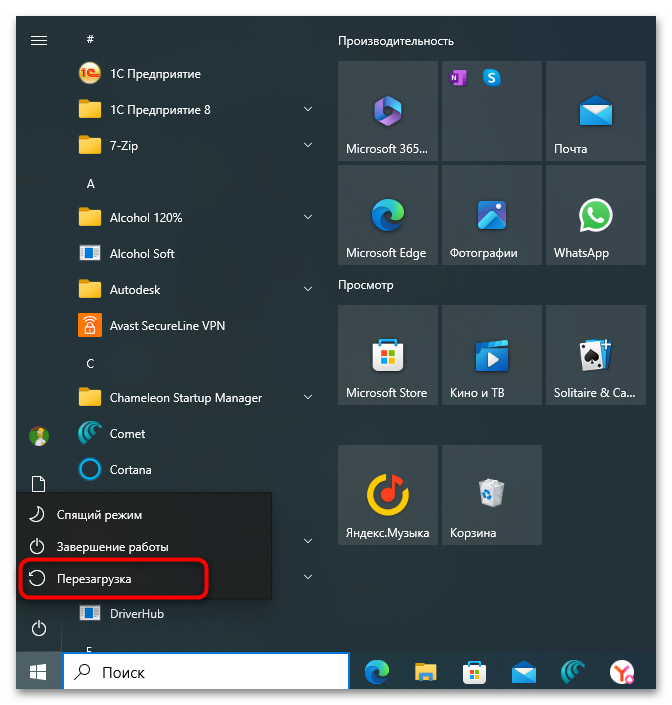The width and height of the screenshot is (672, 705).
Task: Click the Windows Start button
Action: pos(39,672)
